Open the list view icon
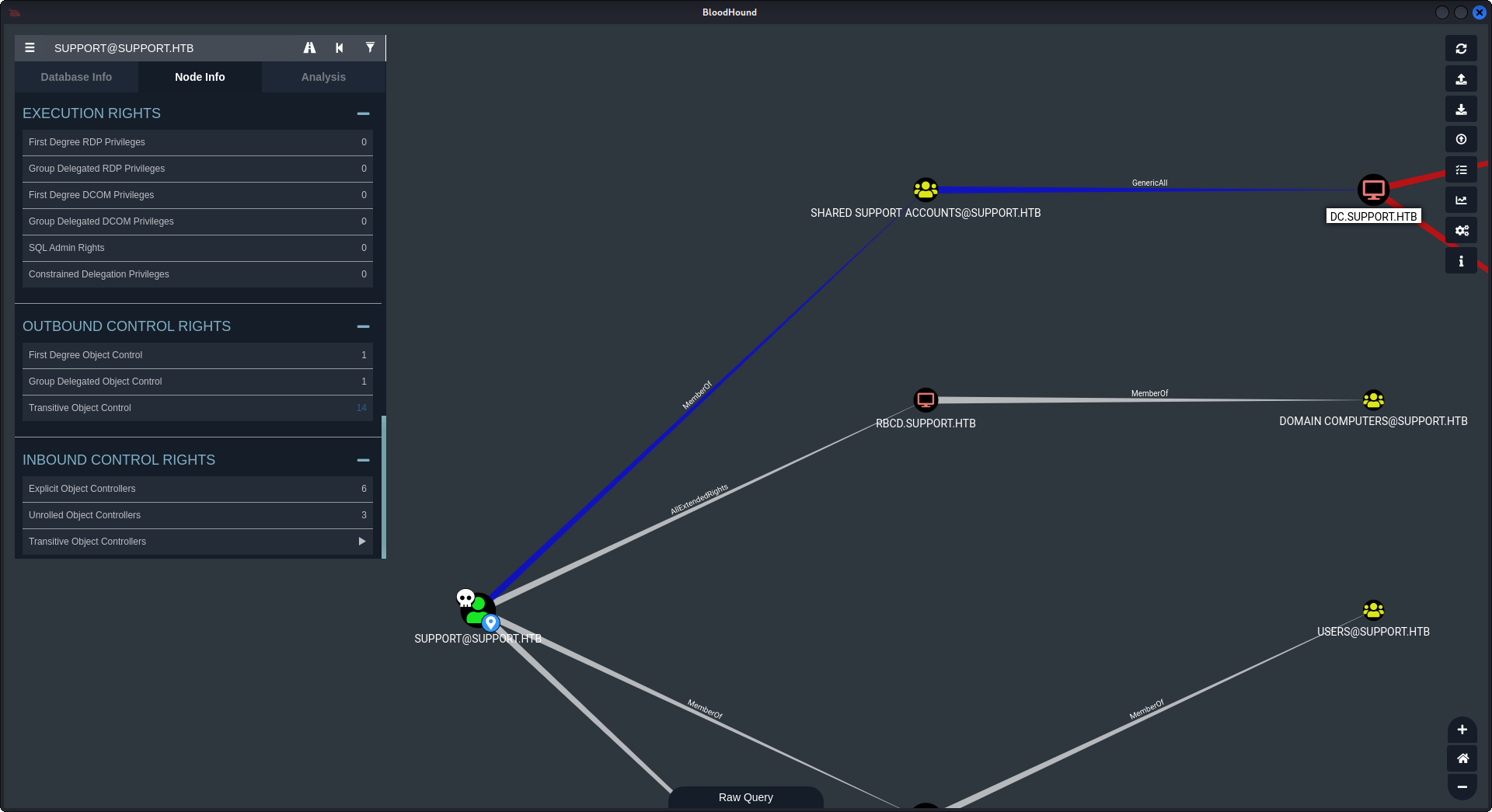The width and height of the screenshot is (1492, 812). tap(1461, 170)
